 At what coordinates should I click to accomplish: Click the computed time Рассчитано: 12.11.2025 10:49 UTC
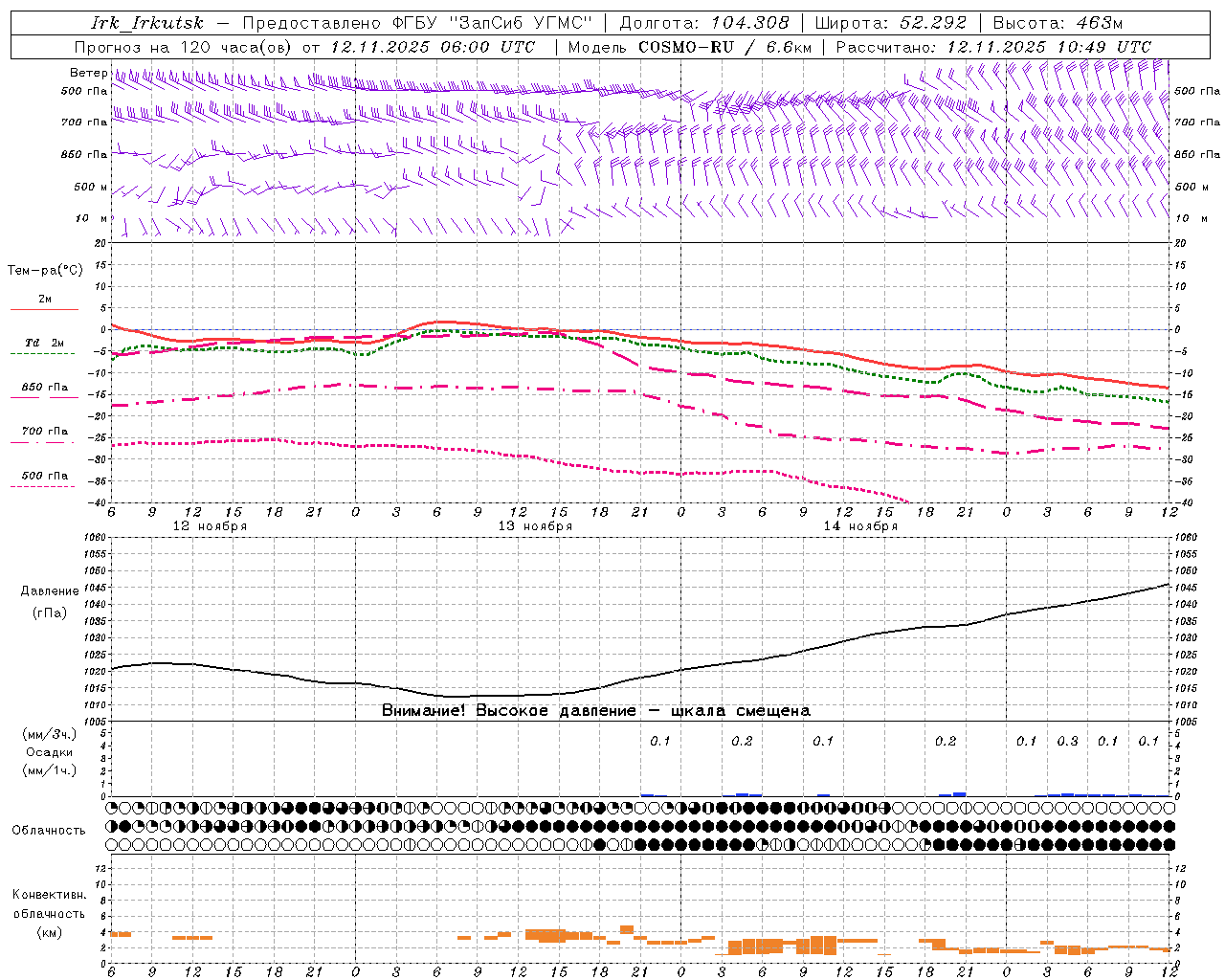click(993, 47)
